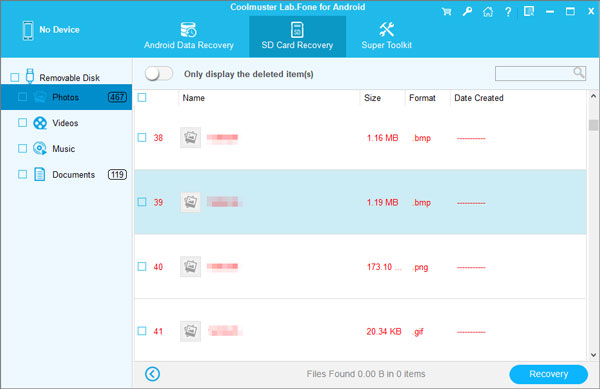The width and height of the screenshot is (600, 389).
Task: Click the Photos category icon
Action: coord(40,97)
